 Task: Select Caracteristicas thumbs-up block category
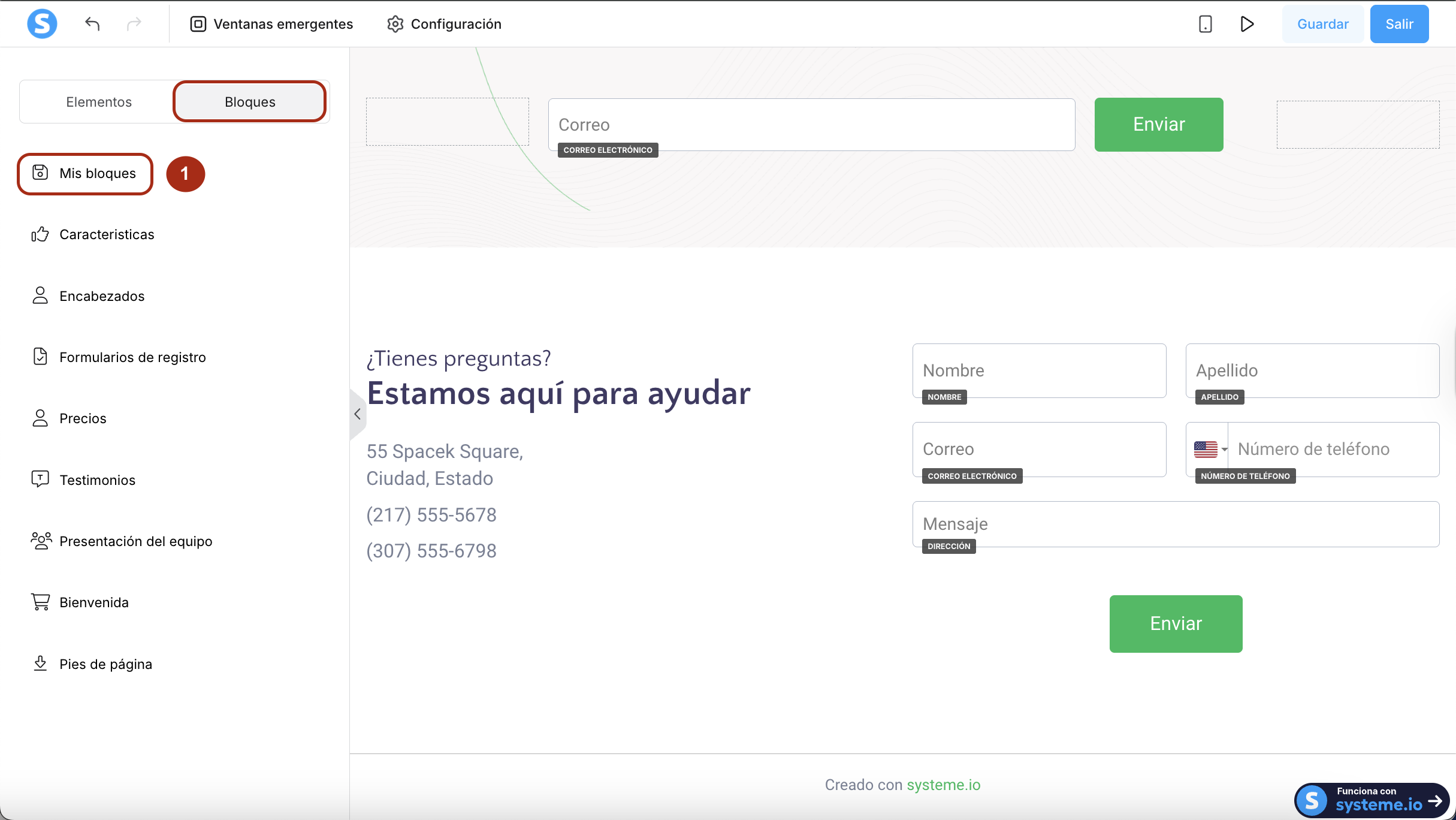(x=107, y=234)
